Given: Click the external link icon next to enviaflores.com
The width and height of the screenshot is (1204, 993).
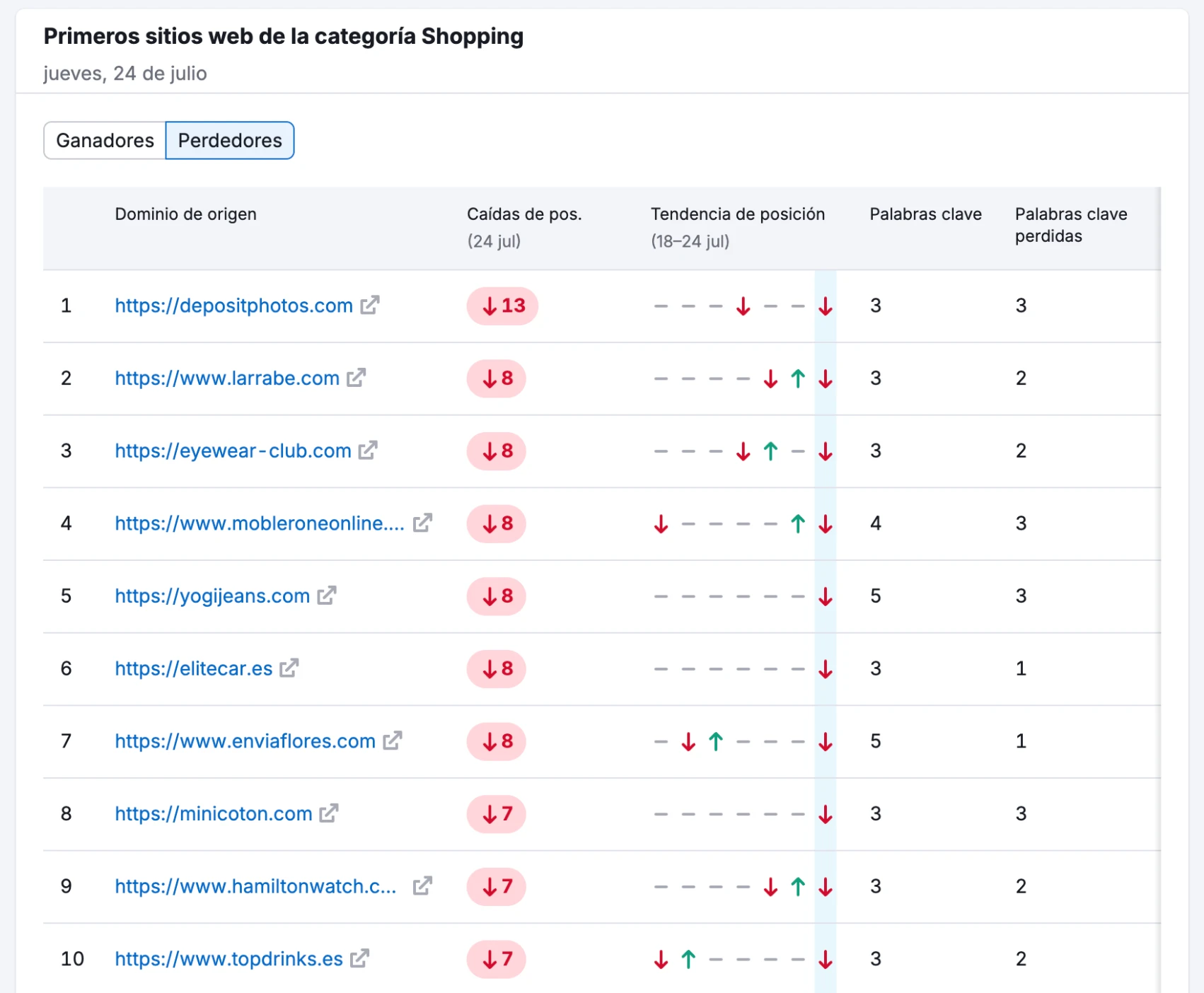Looking at the screenshot, I should 393,741.
